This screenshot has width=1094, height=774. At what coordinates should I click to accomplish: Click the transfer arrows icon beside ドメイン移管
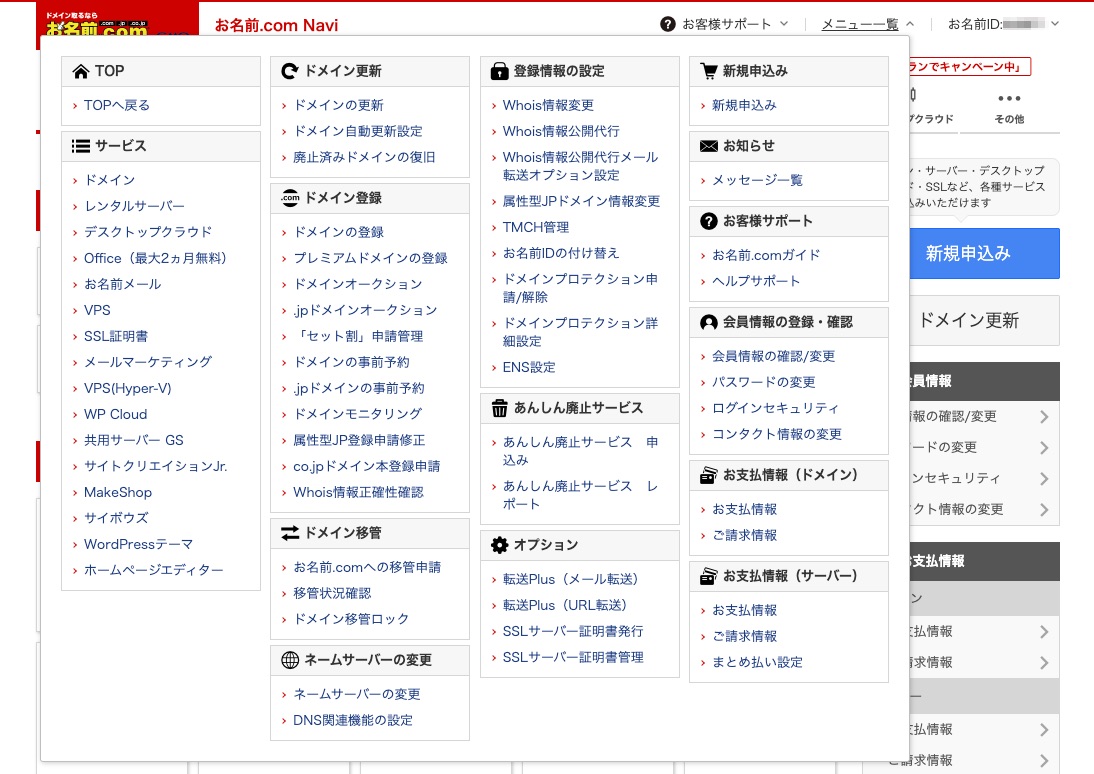pyautogui.click(x=290, y=533)
